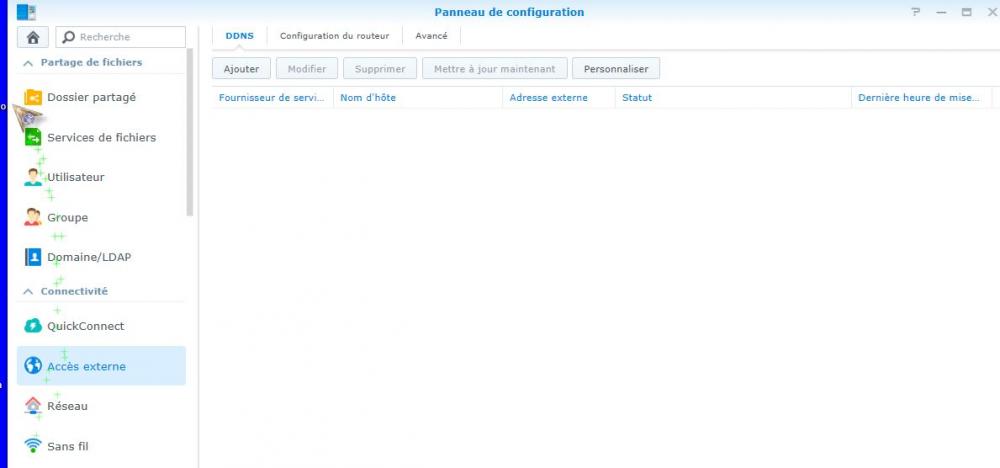Viewport: 1000px width, 468px height.
Task: Click the control panel app icon in the title bar
Action: coord(26,12)
